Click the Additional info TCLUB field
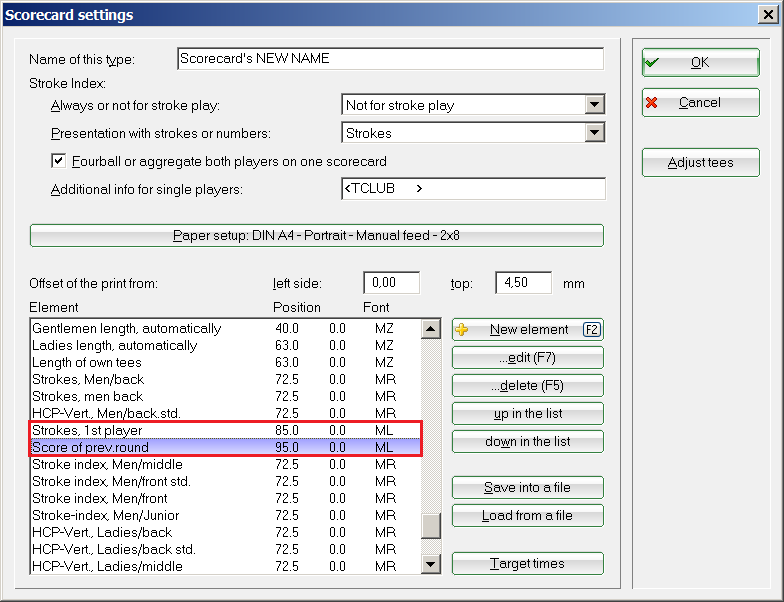The image size is (784, 602). [472, 189]
